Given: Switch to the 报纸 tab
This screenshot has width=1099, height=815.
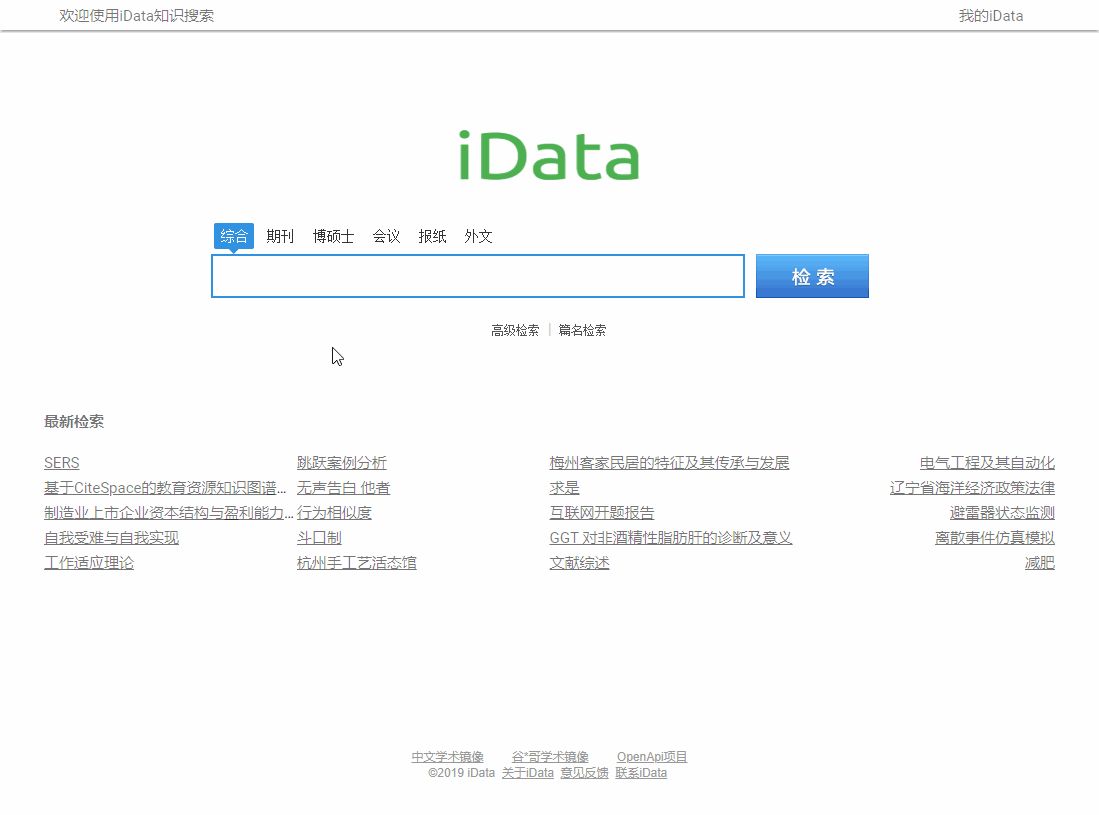Looking at the screenshot, I should [x=432, y=236].
